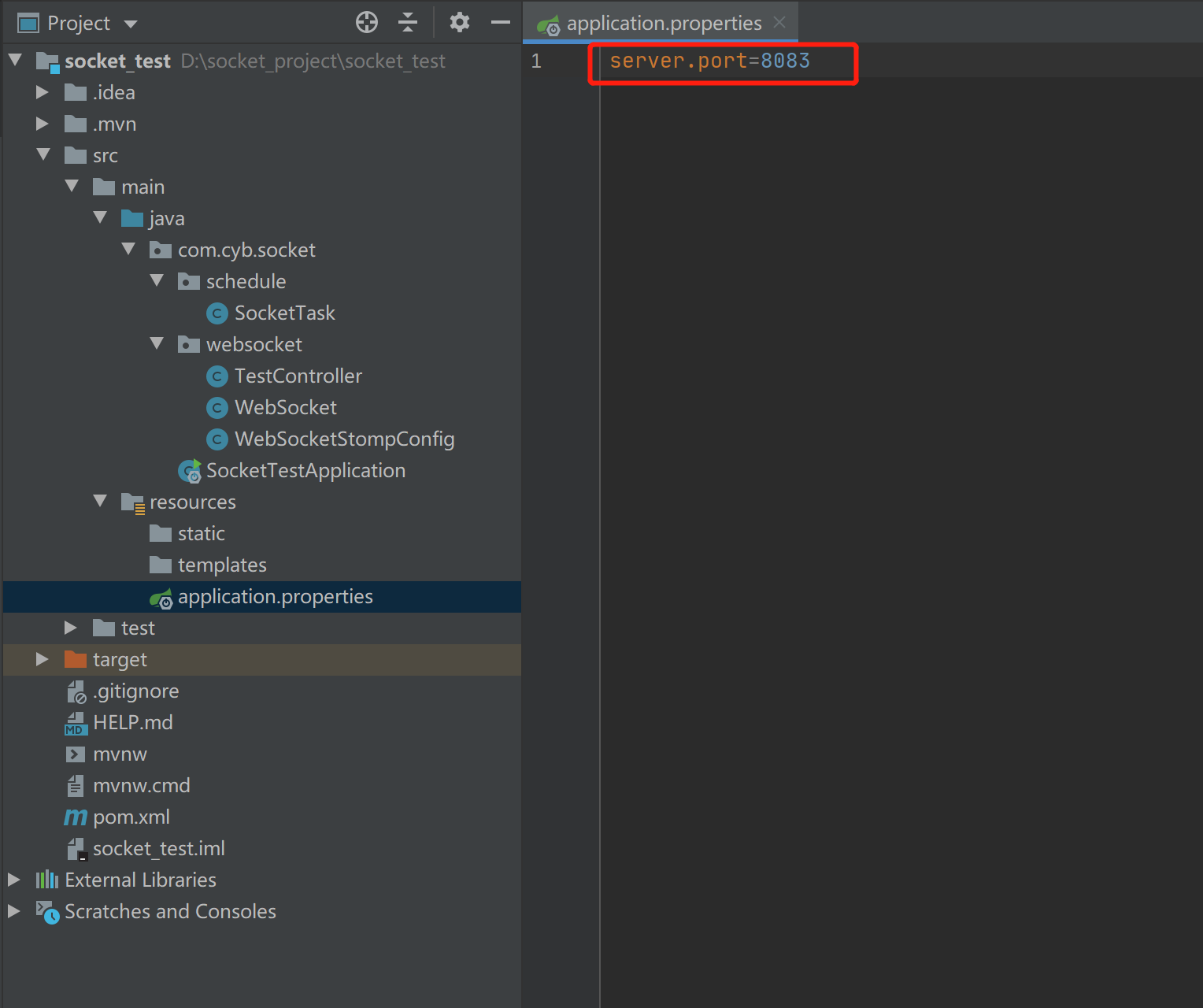1203x1008 pixels.
Task: Click the Select Opened File crosshair icon
Action: (366, 22)
